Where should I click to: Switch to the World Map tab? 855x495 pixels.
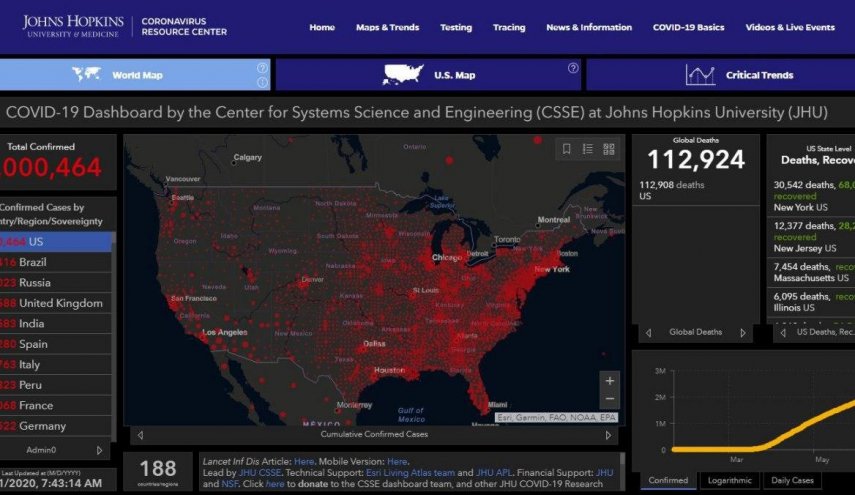pos(135,75)
